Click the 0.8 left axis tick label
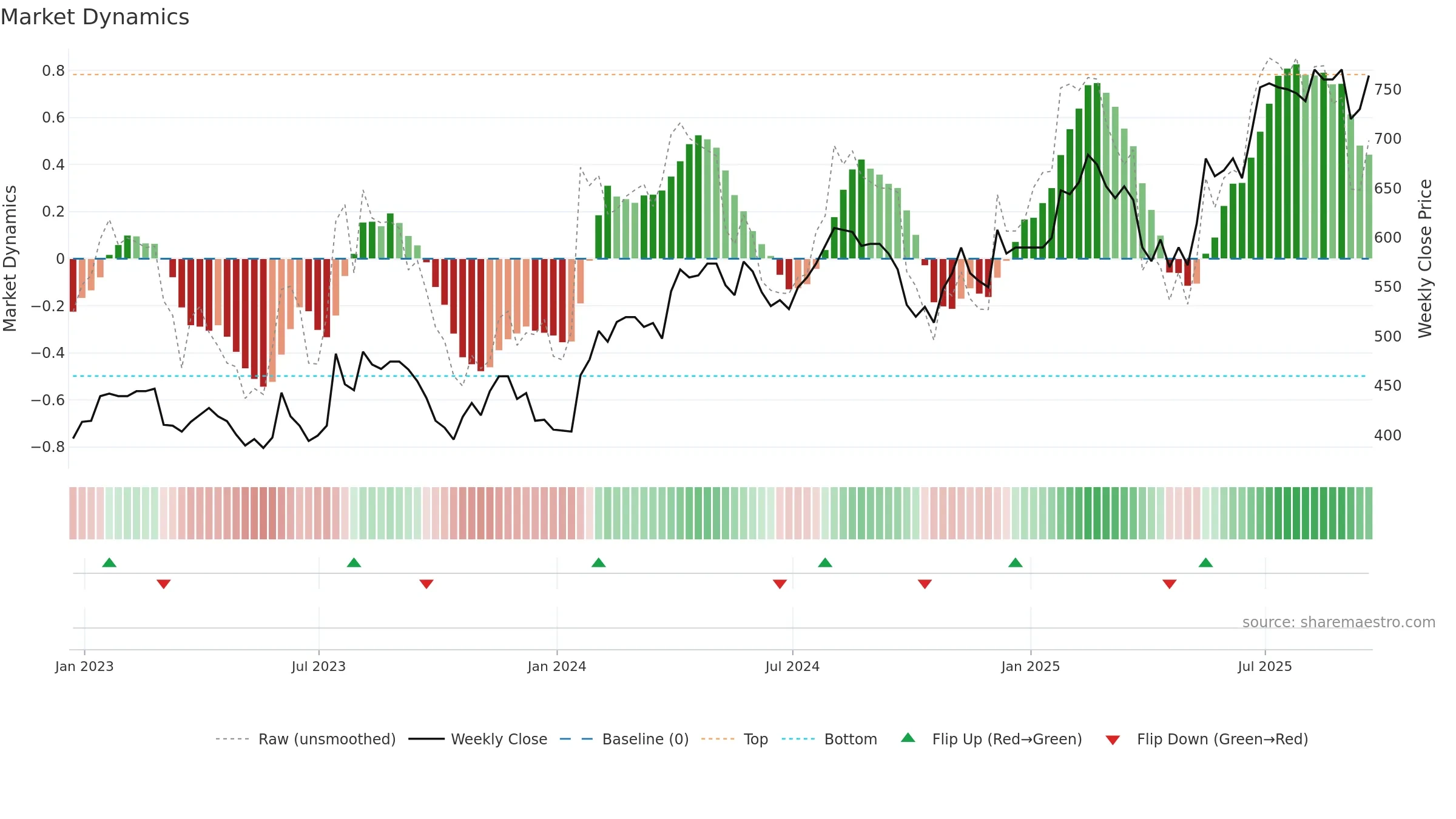Image resolution: width=1456 pixels, height=819 pixels. coord(53,71)
